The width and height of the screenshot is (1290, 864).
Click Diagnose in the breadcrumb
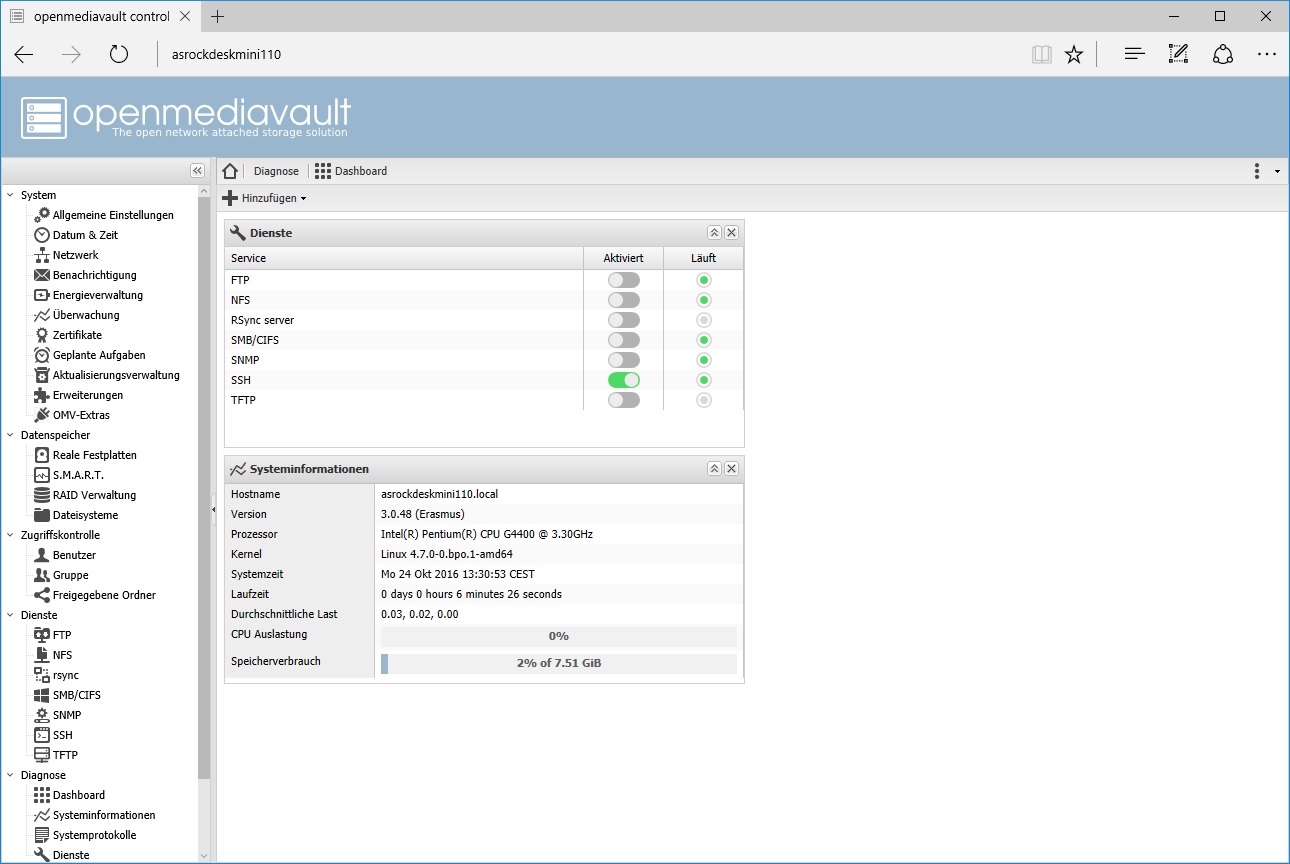(276, 171)
